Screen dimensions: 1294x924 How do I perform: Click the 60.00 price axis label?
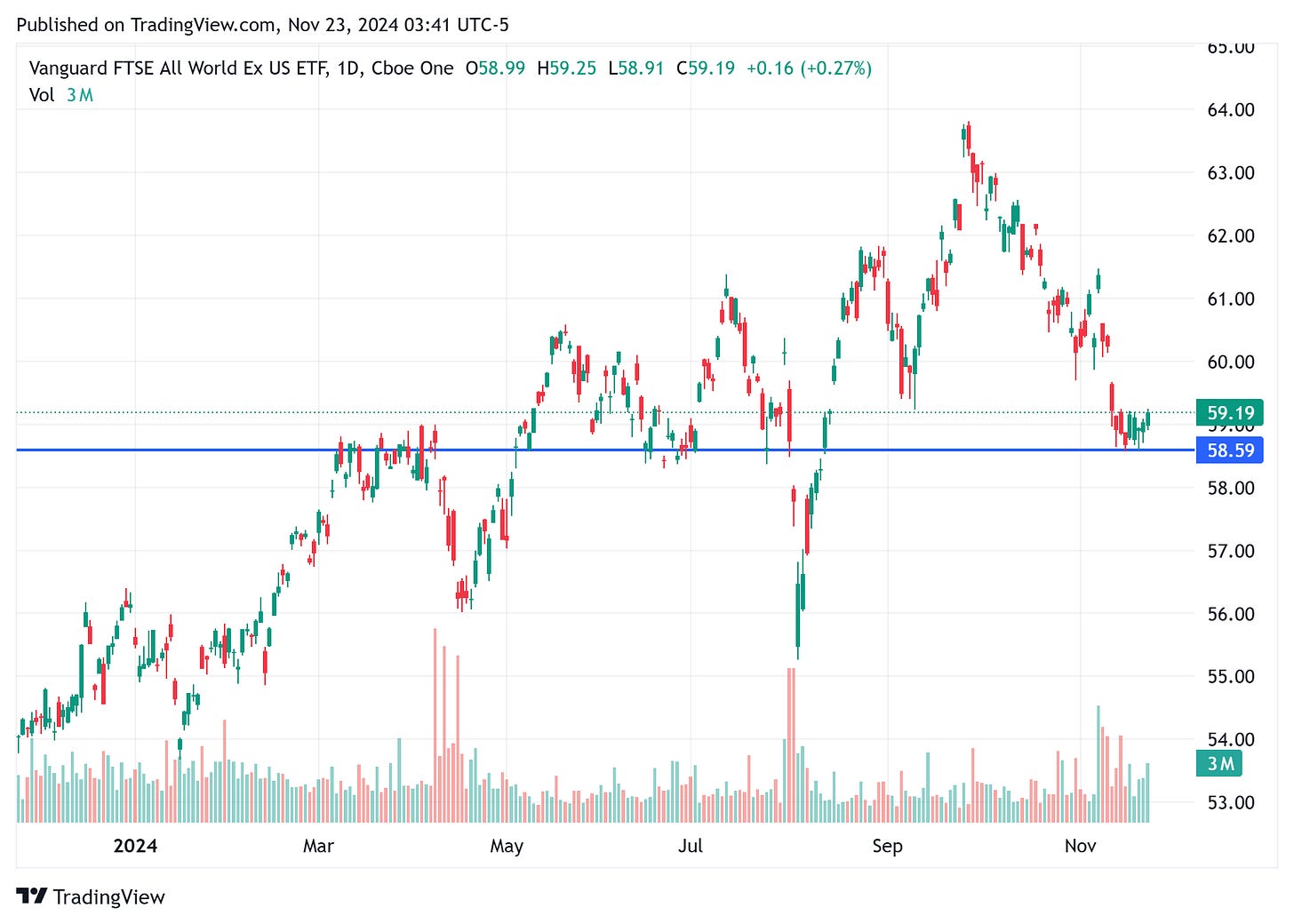tap(1231, 362)
